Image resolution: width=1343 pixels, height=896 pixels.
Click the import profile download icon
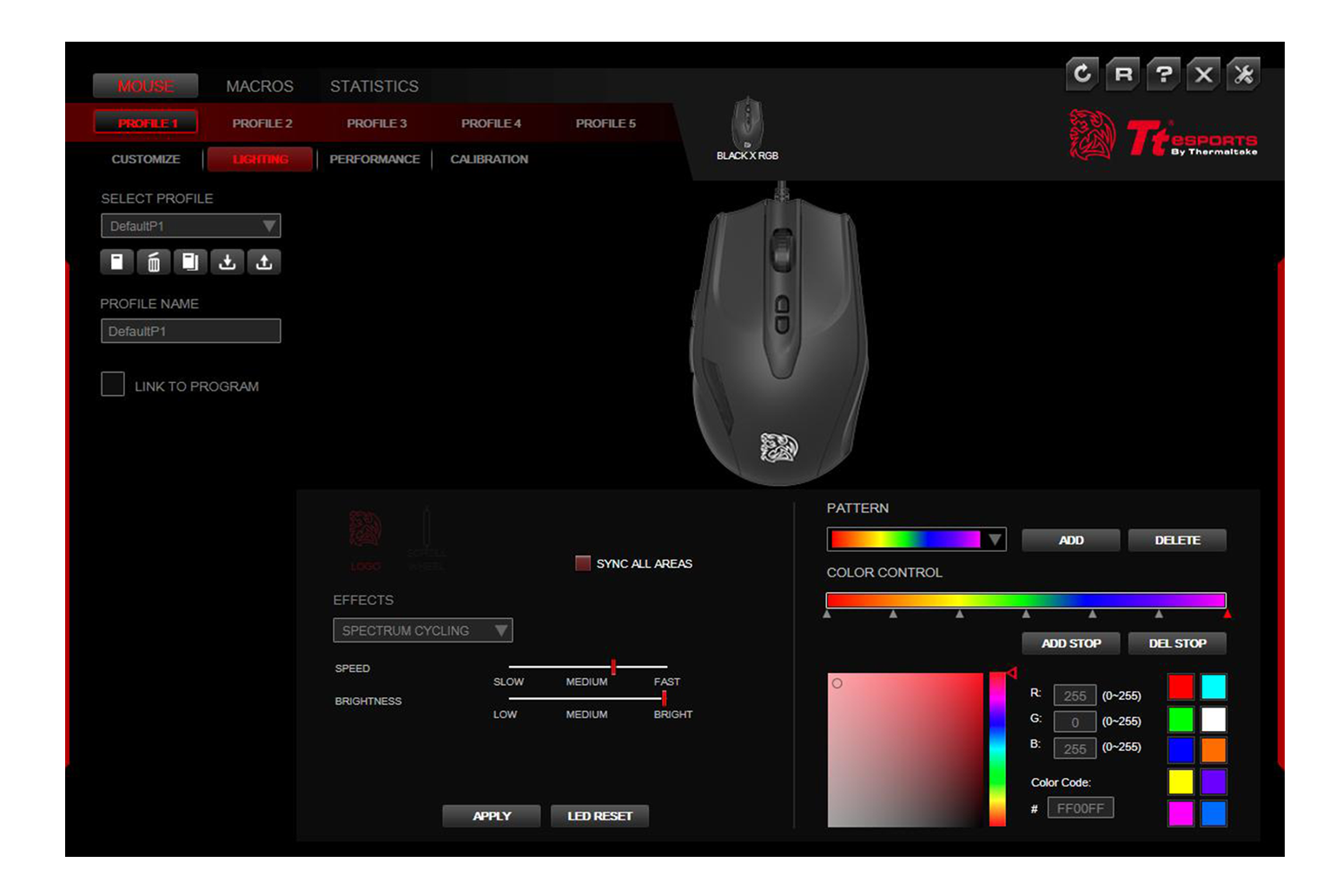(227, 262)
